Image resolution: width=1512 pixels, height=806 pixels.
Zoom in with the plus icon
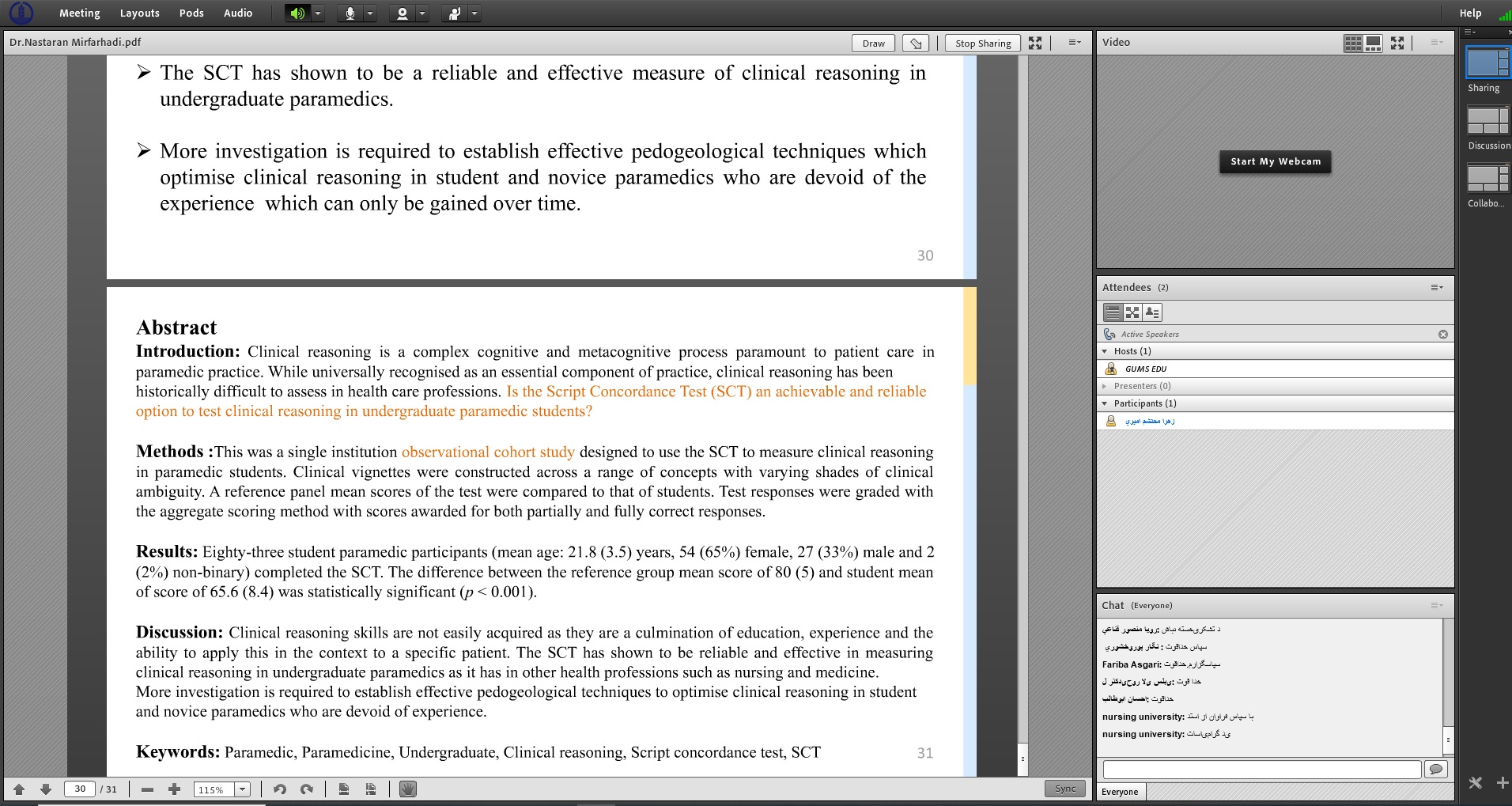(175, 789)
